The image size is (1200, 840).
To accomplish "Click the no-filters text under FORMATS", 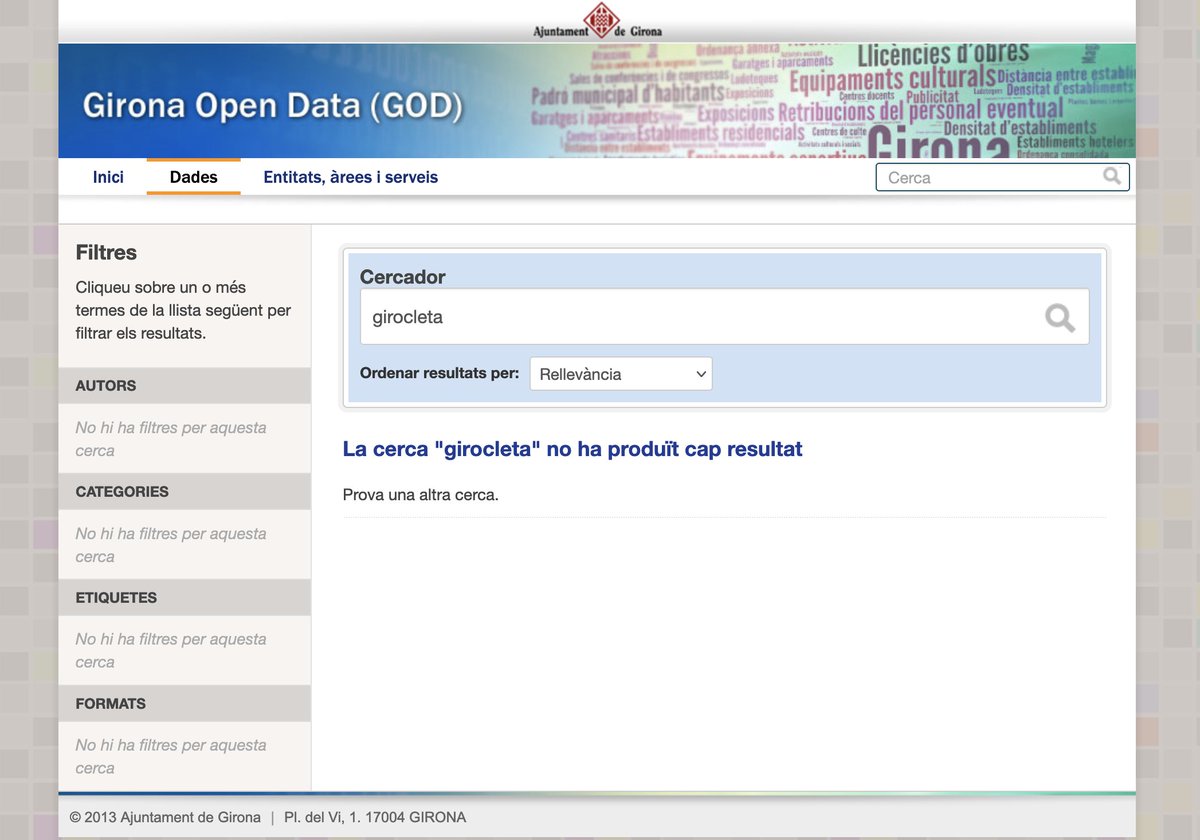I will click(171, 757).
